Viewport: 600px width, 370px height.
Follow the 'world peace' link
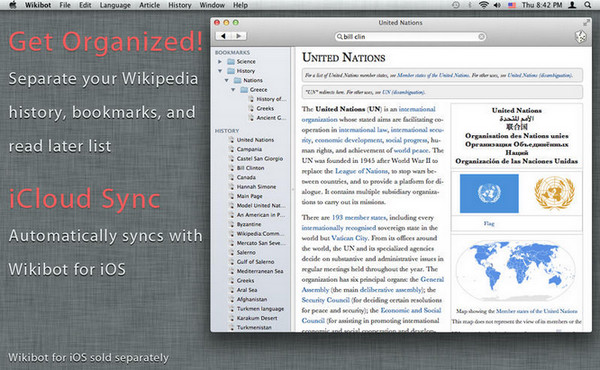[411, 150]
